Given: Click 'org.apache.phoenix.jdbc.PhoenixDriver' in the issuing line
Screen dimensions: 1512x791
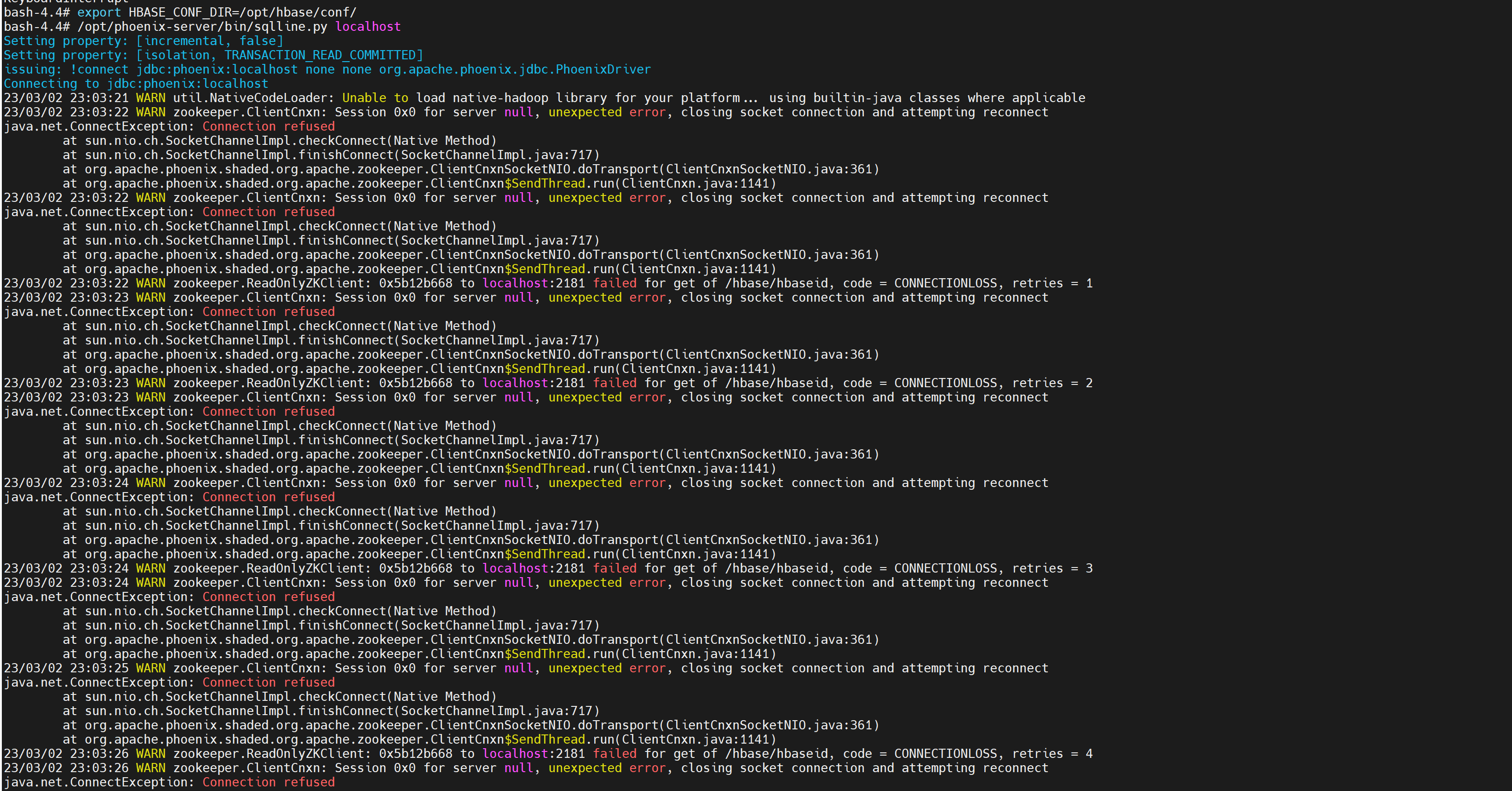Looking at the screenshot, I should point(515,69).
